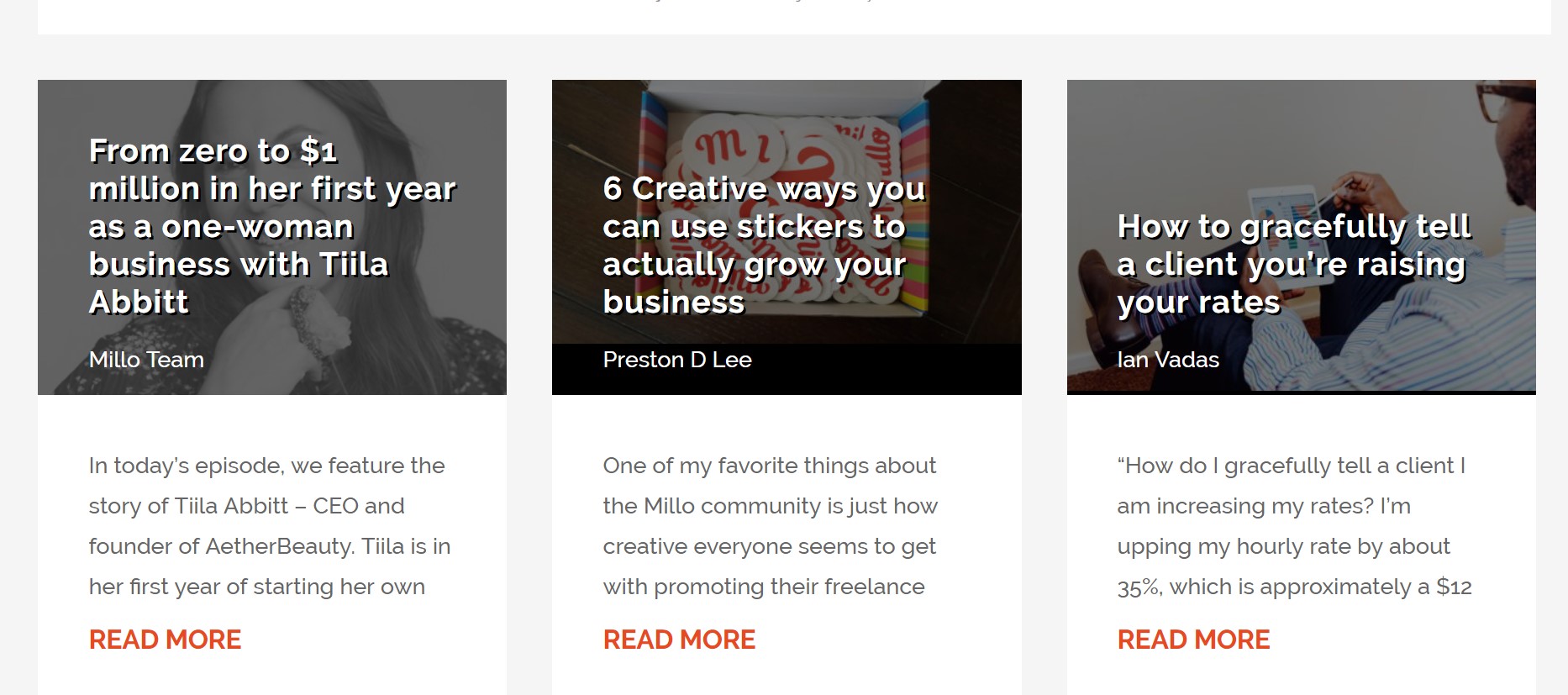This screenshot has width=1568, height=695.
Task: Select author Preston D Lee
Action: (x=676, y=360)
